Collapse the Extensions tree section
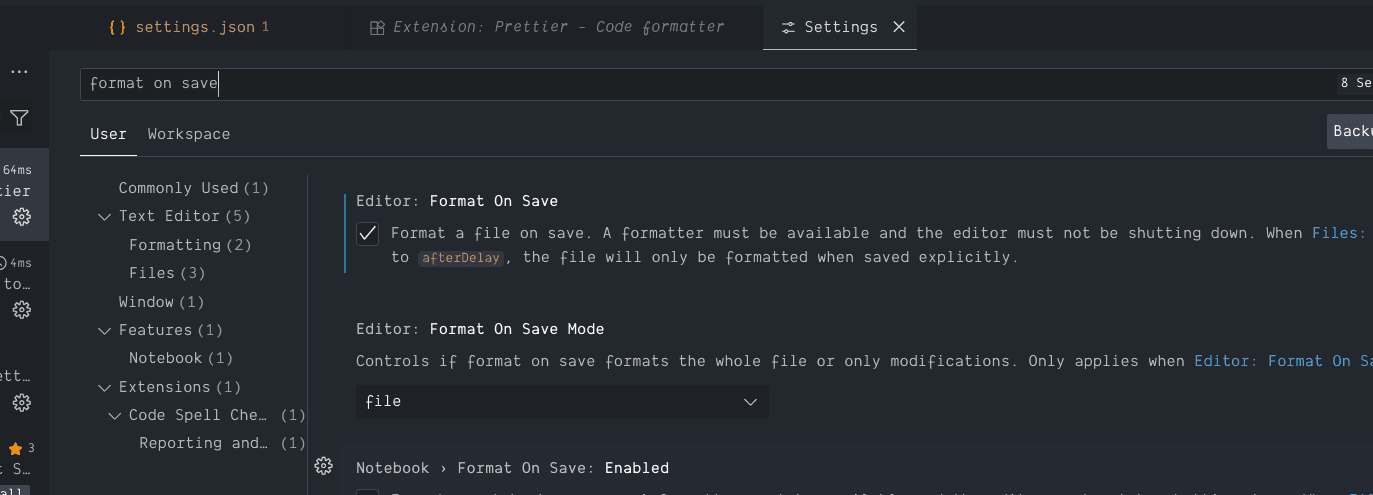 (105, 387)
